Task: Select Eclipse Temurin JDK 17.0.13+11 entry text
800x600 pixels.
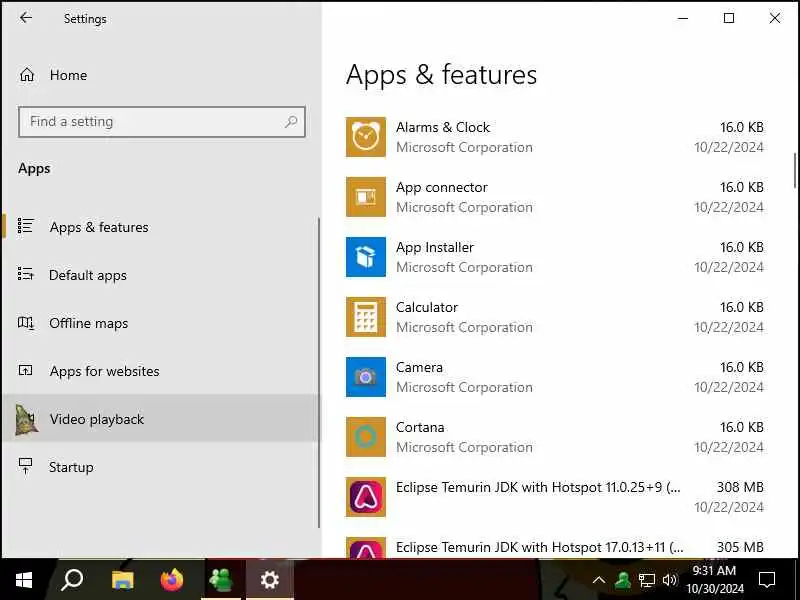Action: (x=540, y=547)
